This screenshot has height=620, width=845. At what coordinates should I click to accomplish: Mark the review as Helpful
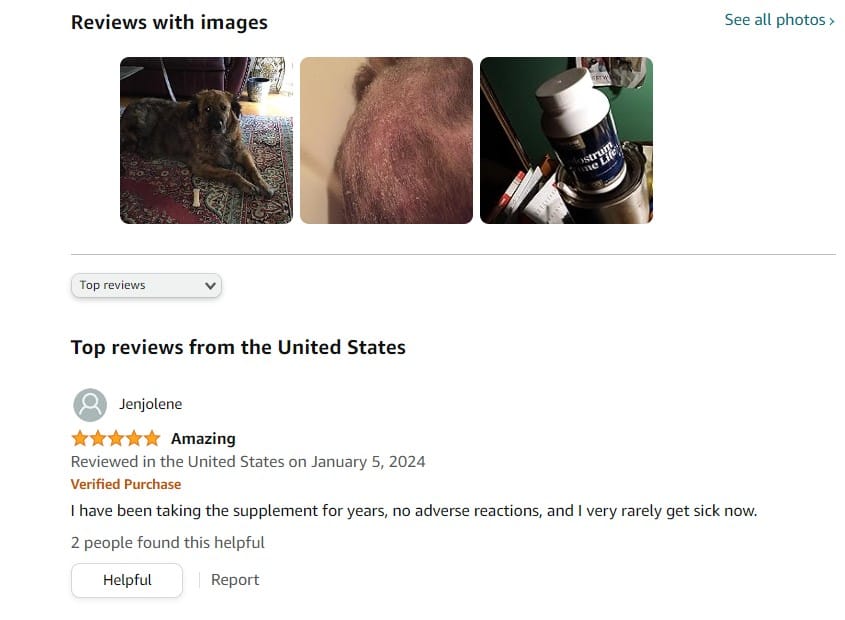click(127, 580)
